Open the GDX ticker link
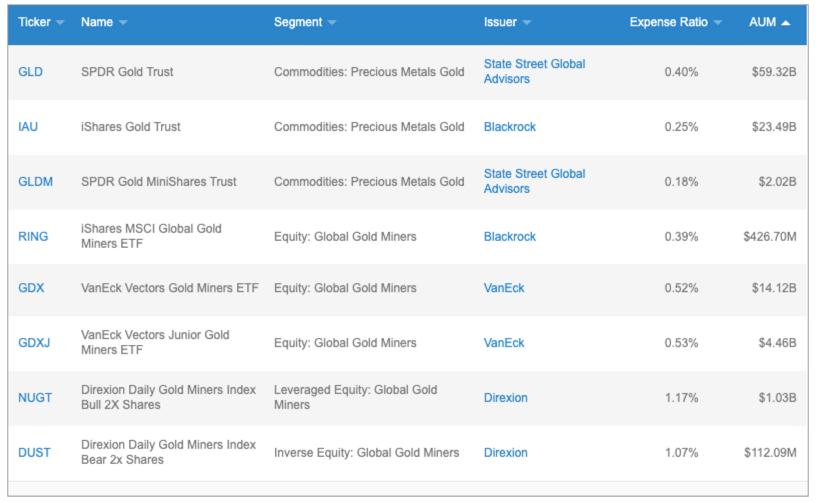 [31, 288]
